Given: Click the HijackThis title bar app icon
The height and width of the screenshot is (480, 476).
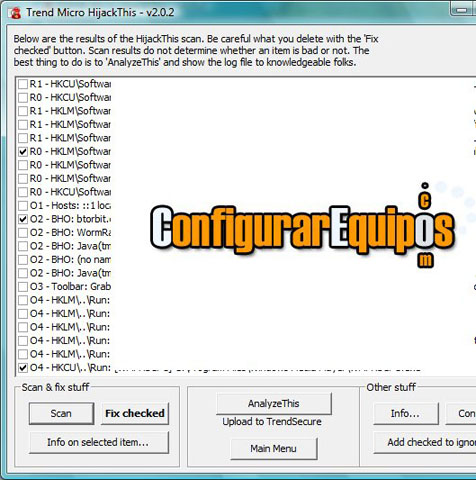Looking at the screenshot, I should coord(15,13).
